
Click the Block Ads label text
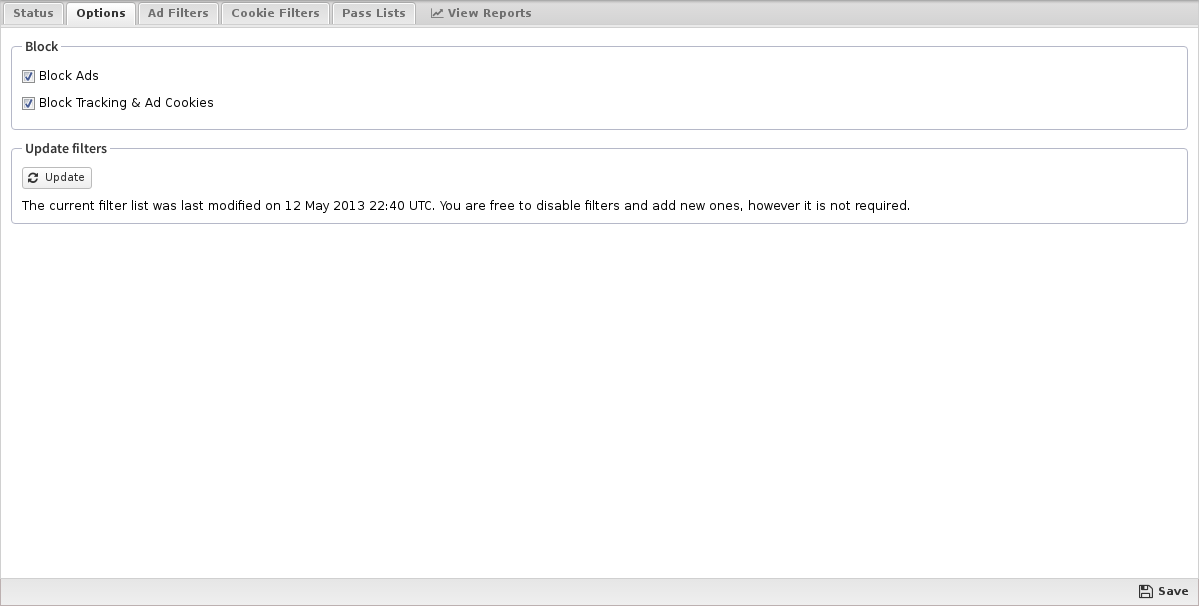tap(69, 76)
